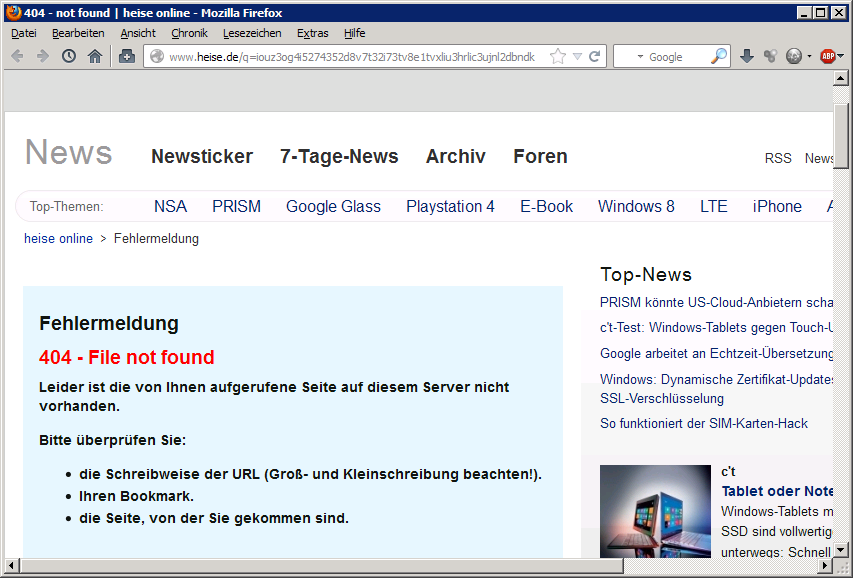Open the Chronik menu
The width and height of the screenshot is (853, 578).
pos(189,33)
